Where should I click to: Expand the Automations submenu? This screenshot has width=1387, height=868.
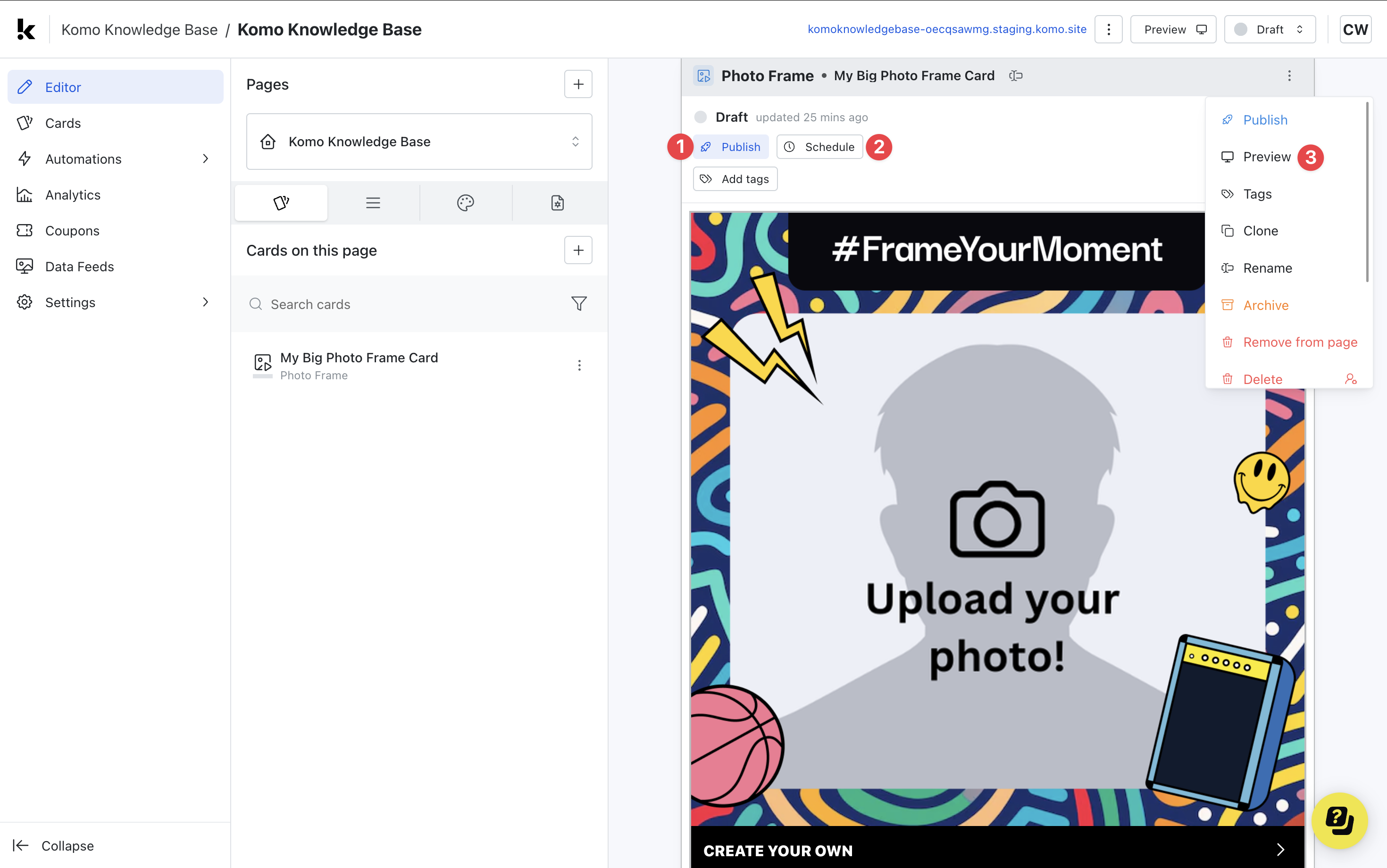206,159
